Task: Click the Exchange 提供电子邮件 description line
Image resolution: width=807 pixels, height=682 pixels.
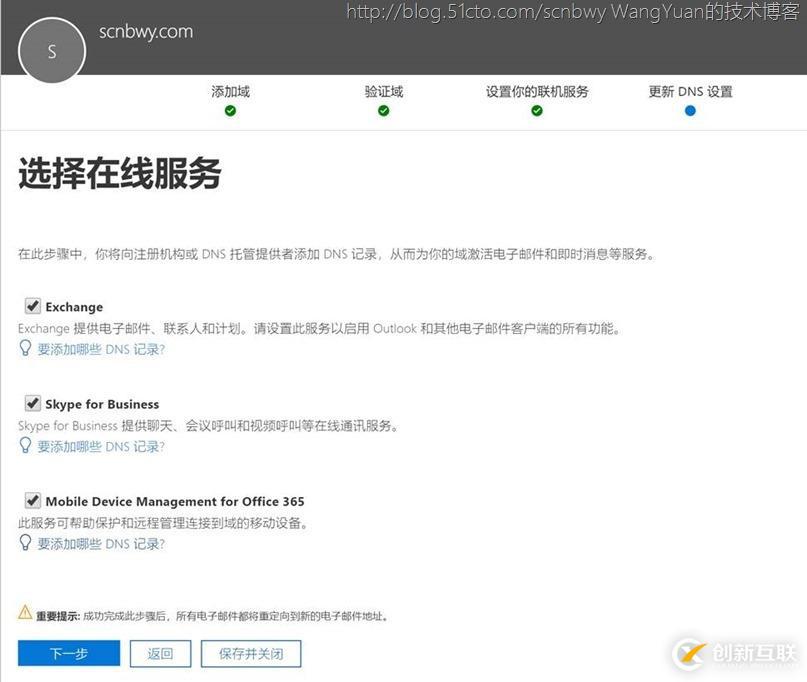Action: 319,328
